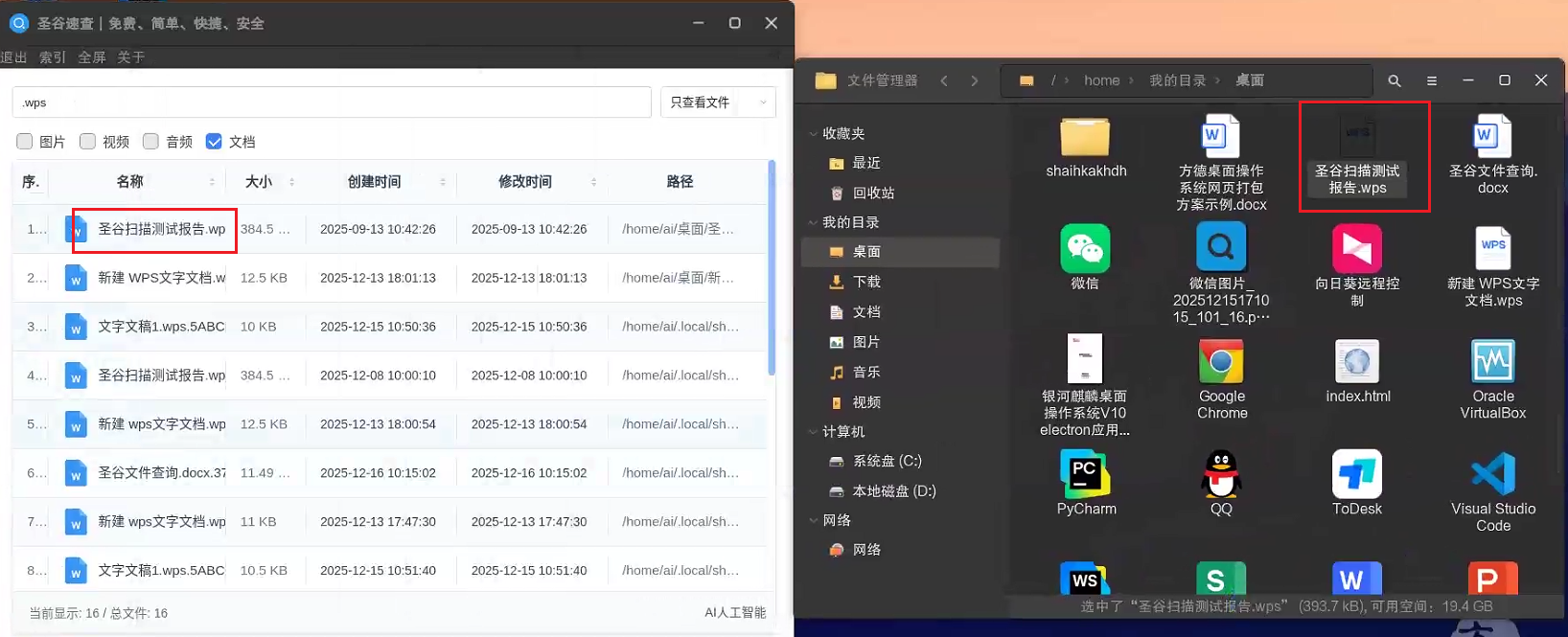The width and height of the screenshot is (1568, 637).
Task: Launch the ToDesk remote desktop icon
Action: pyautogui.click(x=1357, y=475)
